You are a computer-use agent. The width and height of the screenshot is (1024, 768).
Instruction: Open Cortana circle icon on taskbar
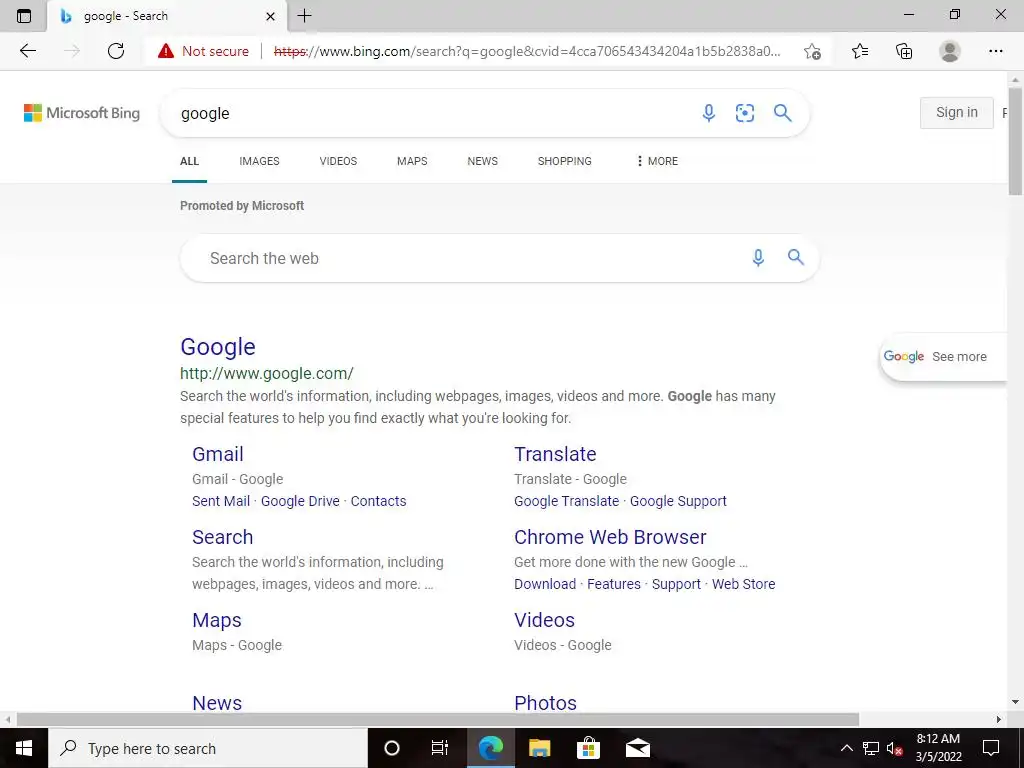click(392, 748)
